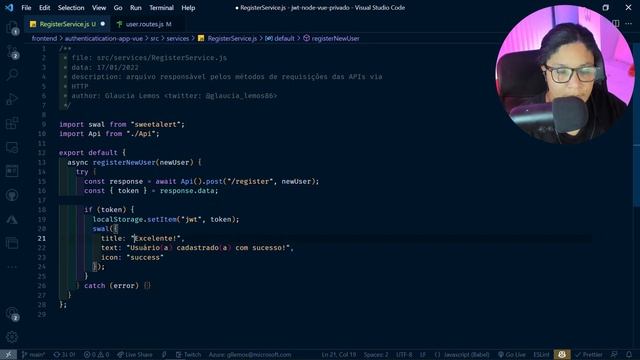The width and height of the screenshot is (640, 360).
Task: Click the editor minimap scrollbar
Action: (x=636, y=124)
